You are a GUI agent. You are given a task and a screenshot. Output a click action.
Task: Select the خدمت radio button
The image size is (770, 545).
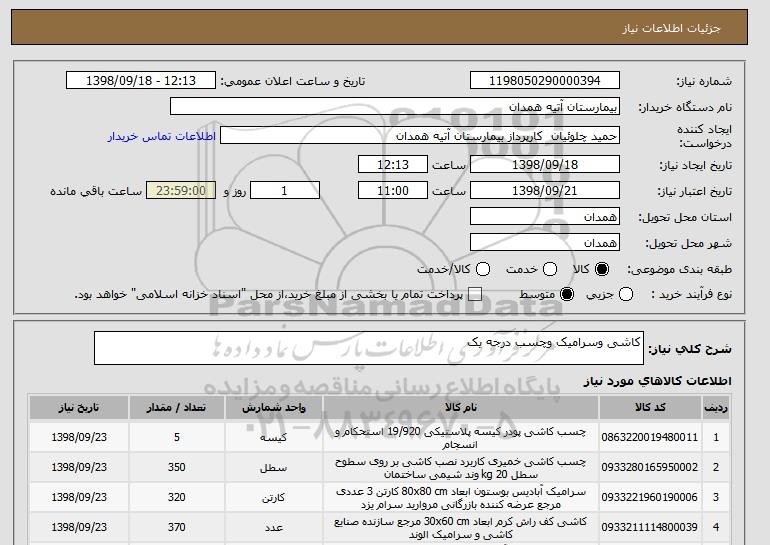(x=550, y=269)
